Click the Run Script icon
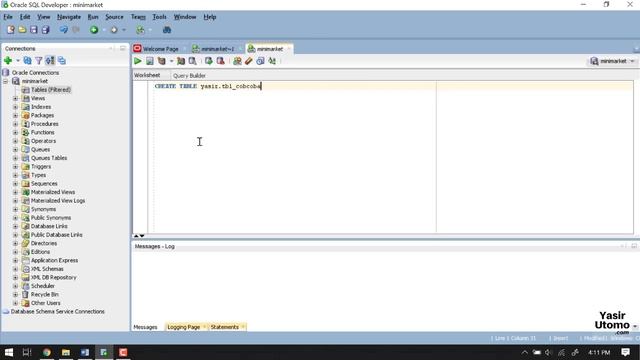The height and width of the screenshot is (360, 640). [x=150, y=61]
